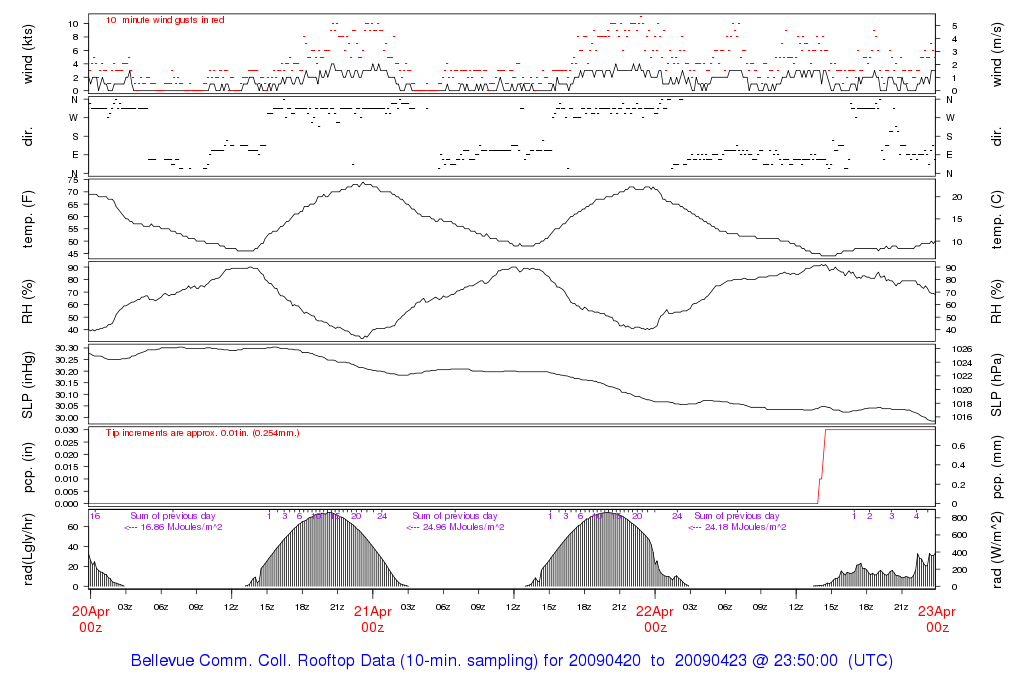The height and width of the screenshot is (700, 1024).
Task: Click the '20Apr 00z' date label
Action: 90,619
